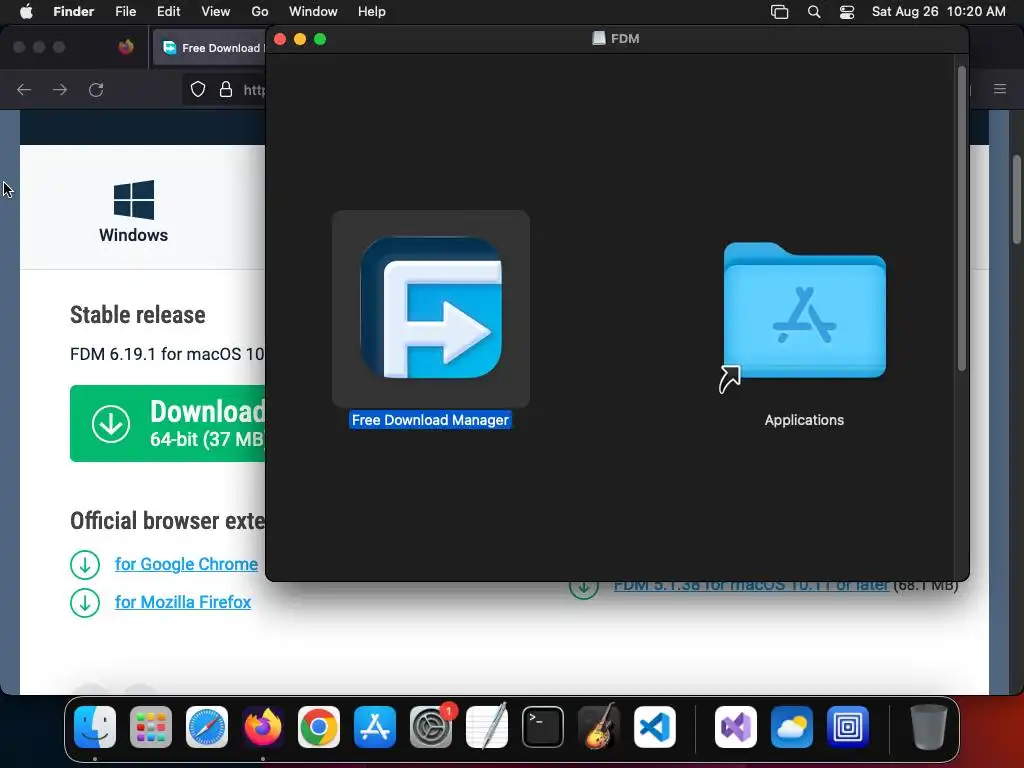The image size is (1024, 768).
Task: Open the Firefox hamburger menu
Action: [x=1000, y=89]
